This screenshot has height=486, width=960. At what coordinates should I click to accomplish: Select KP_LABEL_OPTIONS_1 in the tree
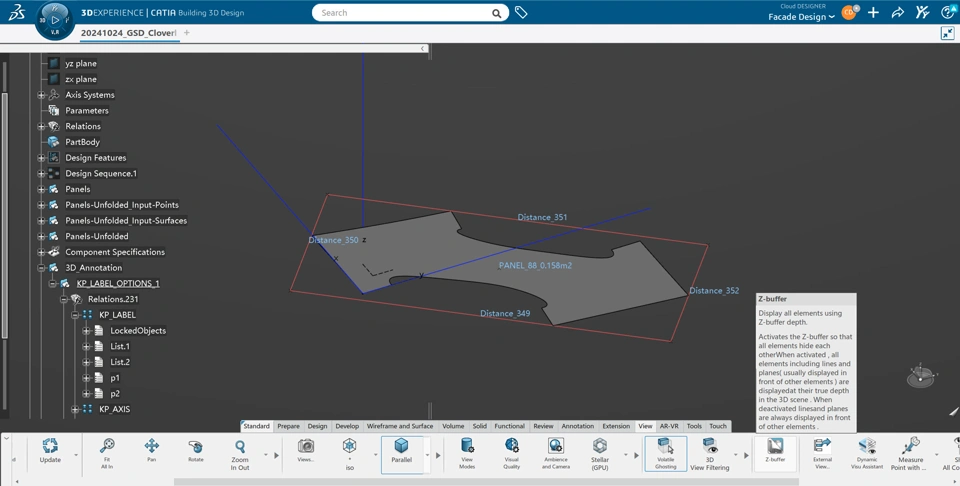pos(118,283)
